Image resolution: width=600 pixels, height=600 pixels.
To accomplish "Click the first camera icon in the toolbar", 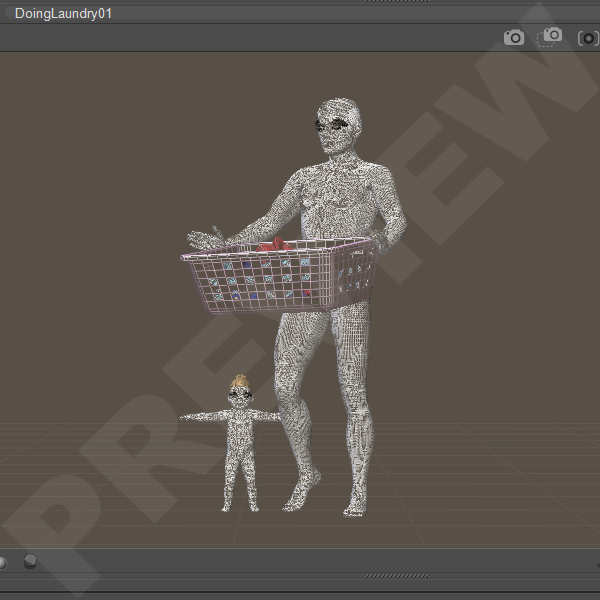I will [514, 38].
